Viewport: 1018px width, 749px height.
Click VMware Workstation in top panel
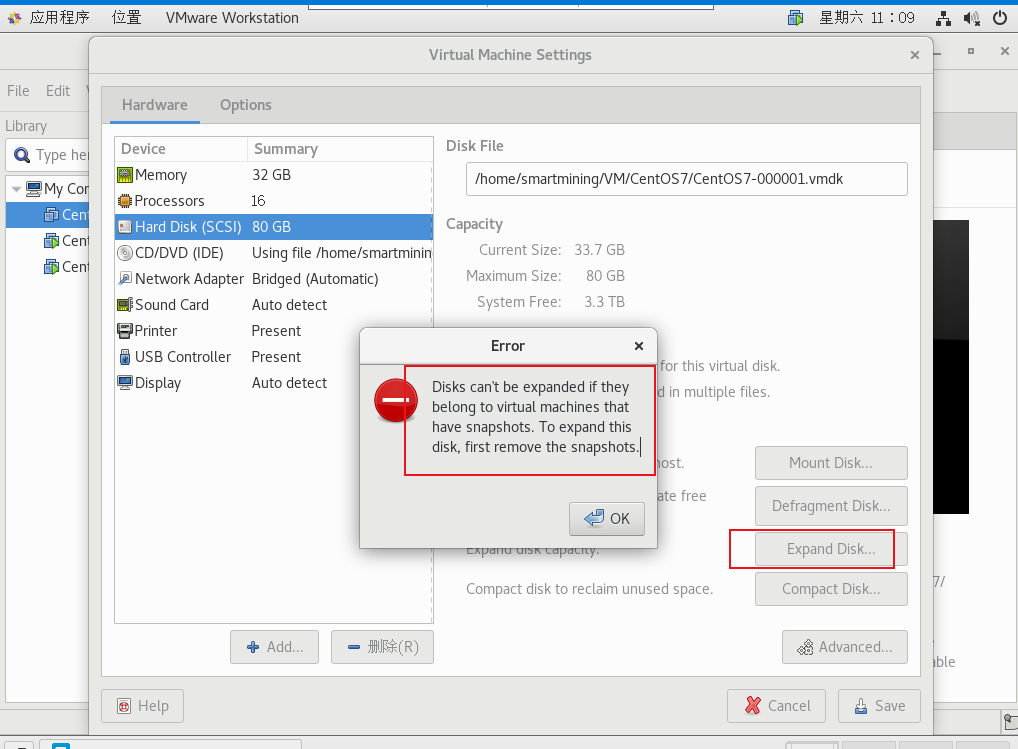pyautogui.click(x=232, y=18)
